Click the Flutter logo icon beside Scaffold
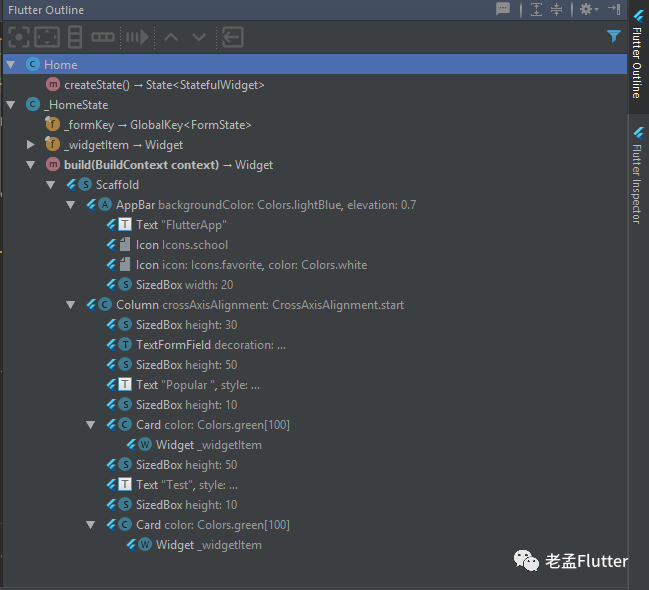The image size is (649, 590). coord(71,185)
